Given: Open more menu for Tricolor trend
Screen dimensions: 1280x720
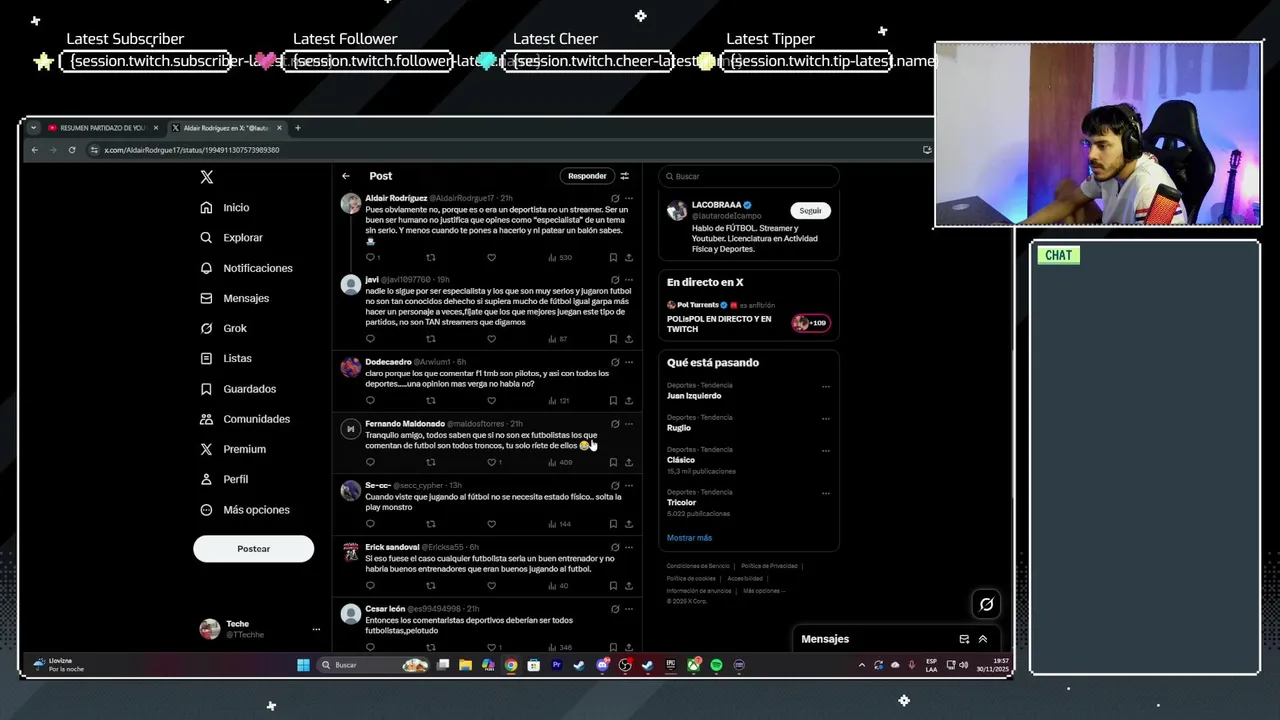Looking at the screenshot, I should [826, 493].
